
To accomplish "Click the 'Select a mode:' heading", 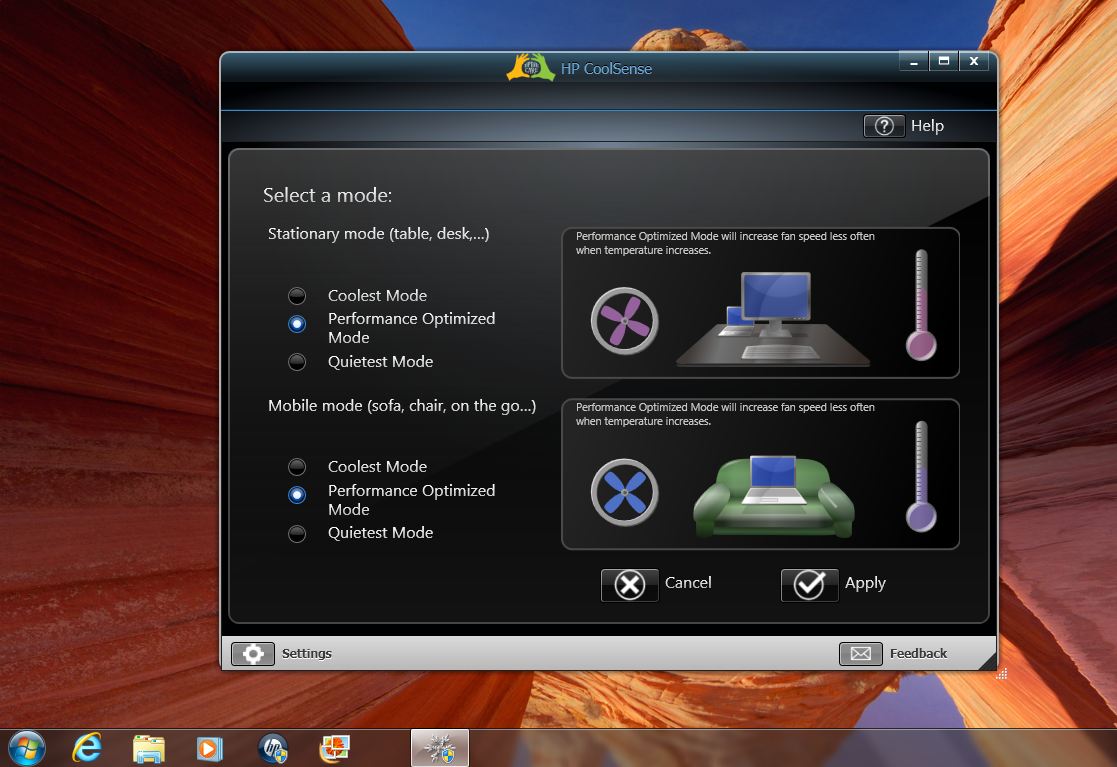I will (x=328, y=196).
